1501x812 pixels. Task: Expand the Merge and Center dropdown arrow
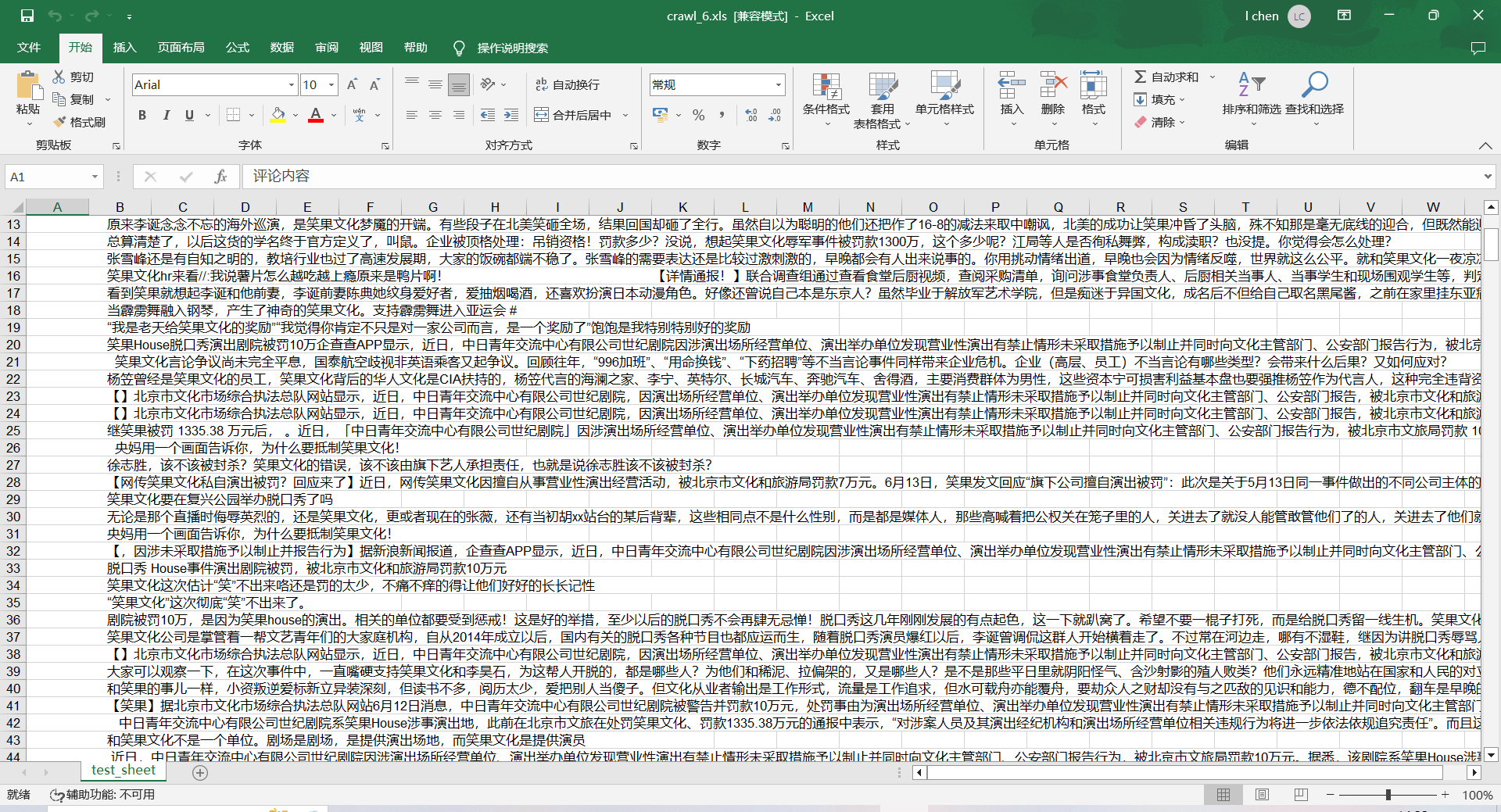click(x=625, y=115)
